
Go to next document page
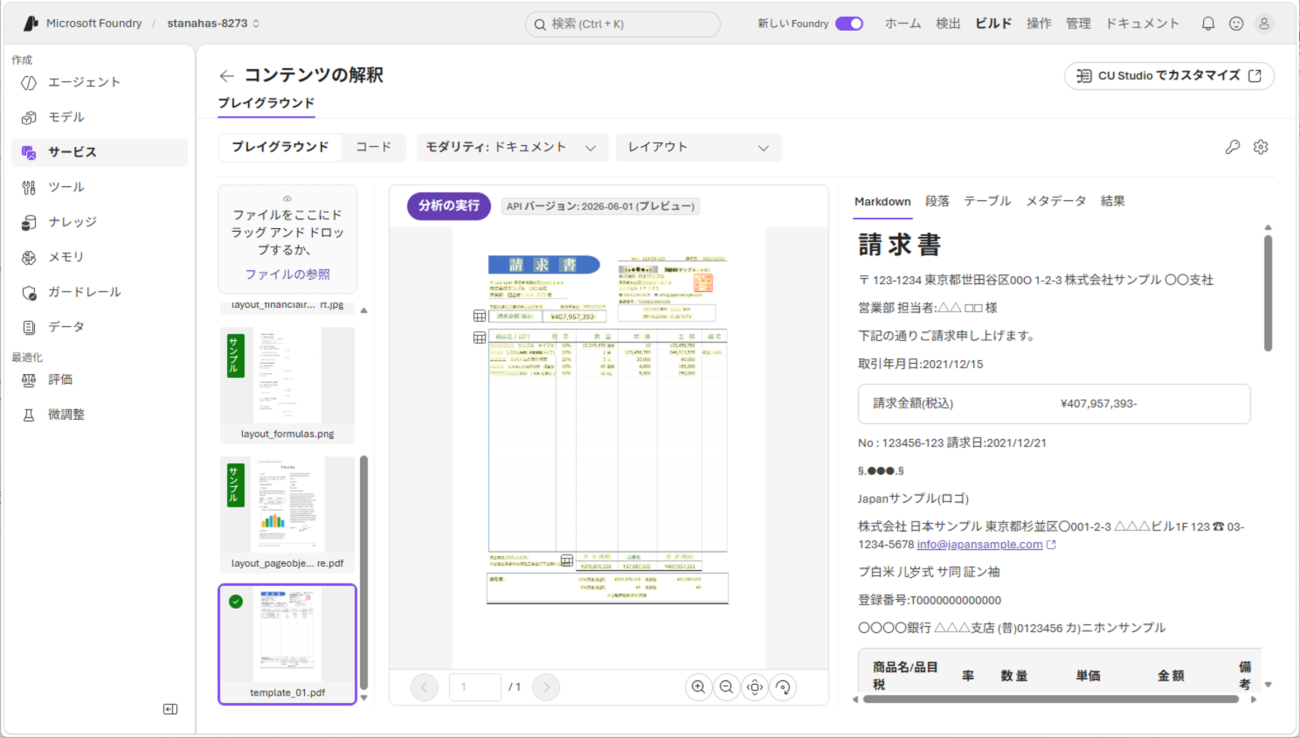pyautogui.click(x=546, y=687)
